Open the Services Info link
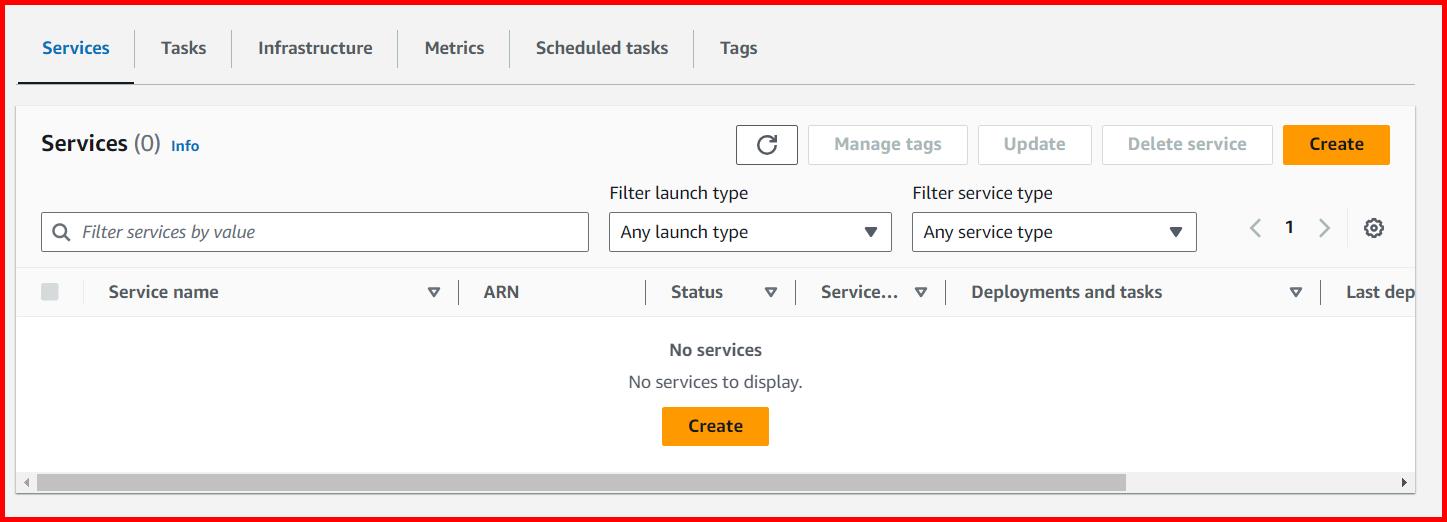Screen dimensions: 1447x522 pyautogui.click(x=185, y=146)
